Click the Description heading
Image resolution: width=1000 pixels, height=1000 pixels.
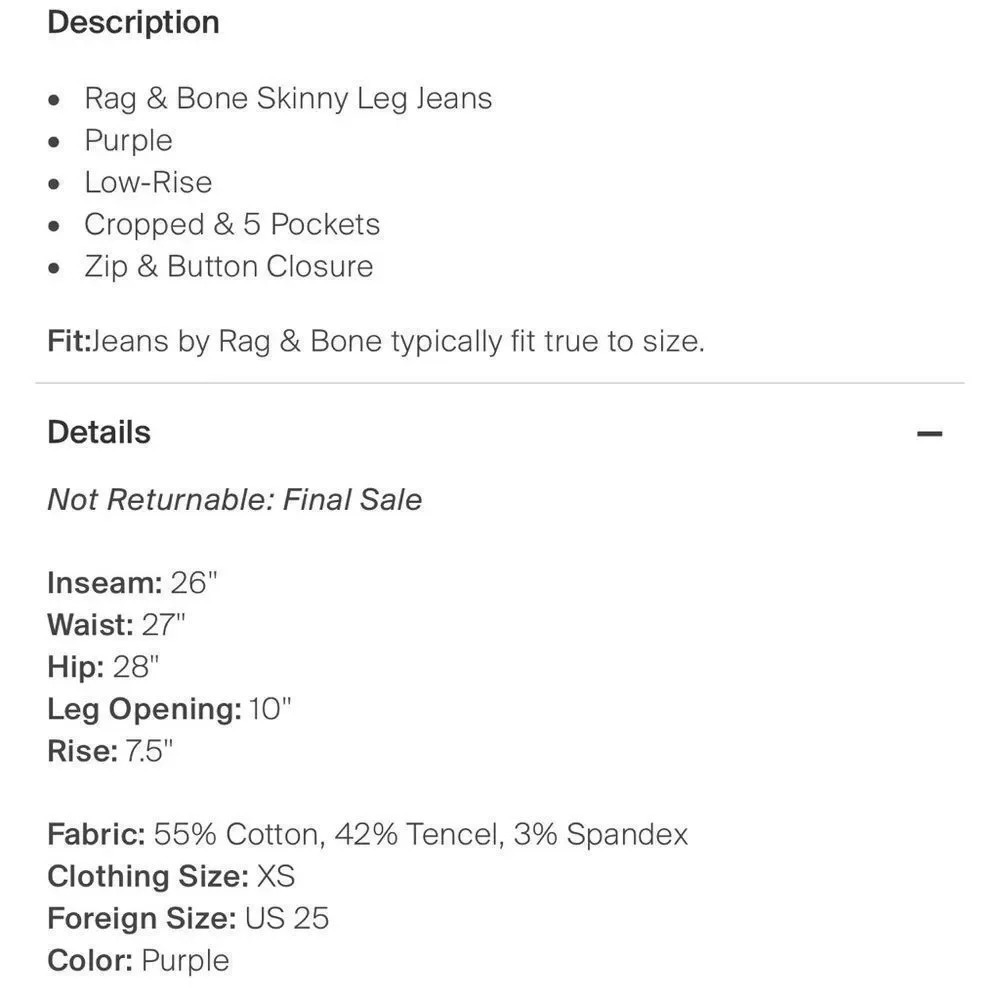[133, 23]
